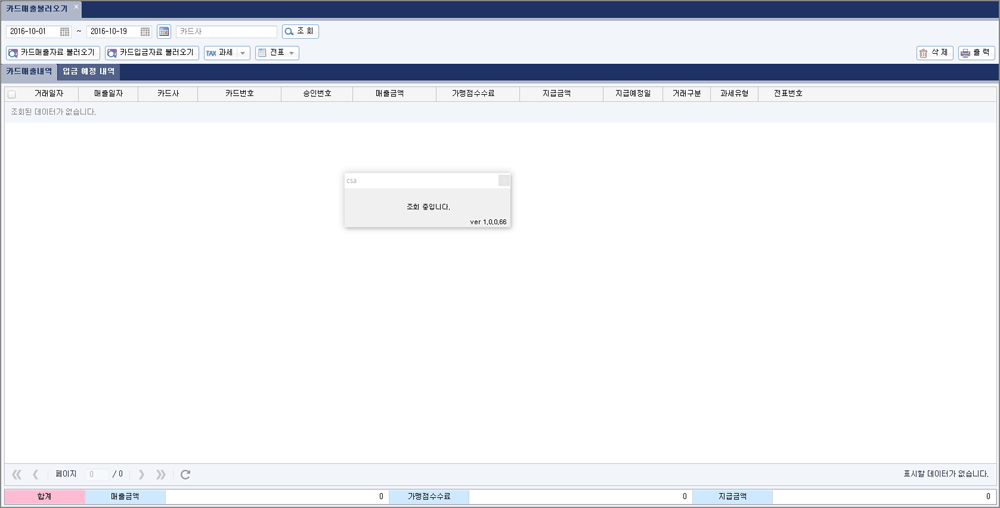Click 표시할 데이터가 없습니다 status text
Image resolution: width=1000 pixels, height=508 pixels.
[x=946, y=474]
